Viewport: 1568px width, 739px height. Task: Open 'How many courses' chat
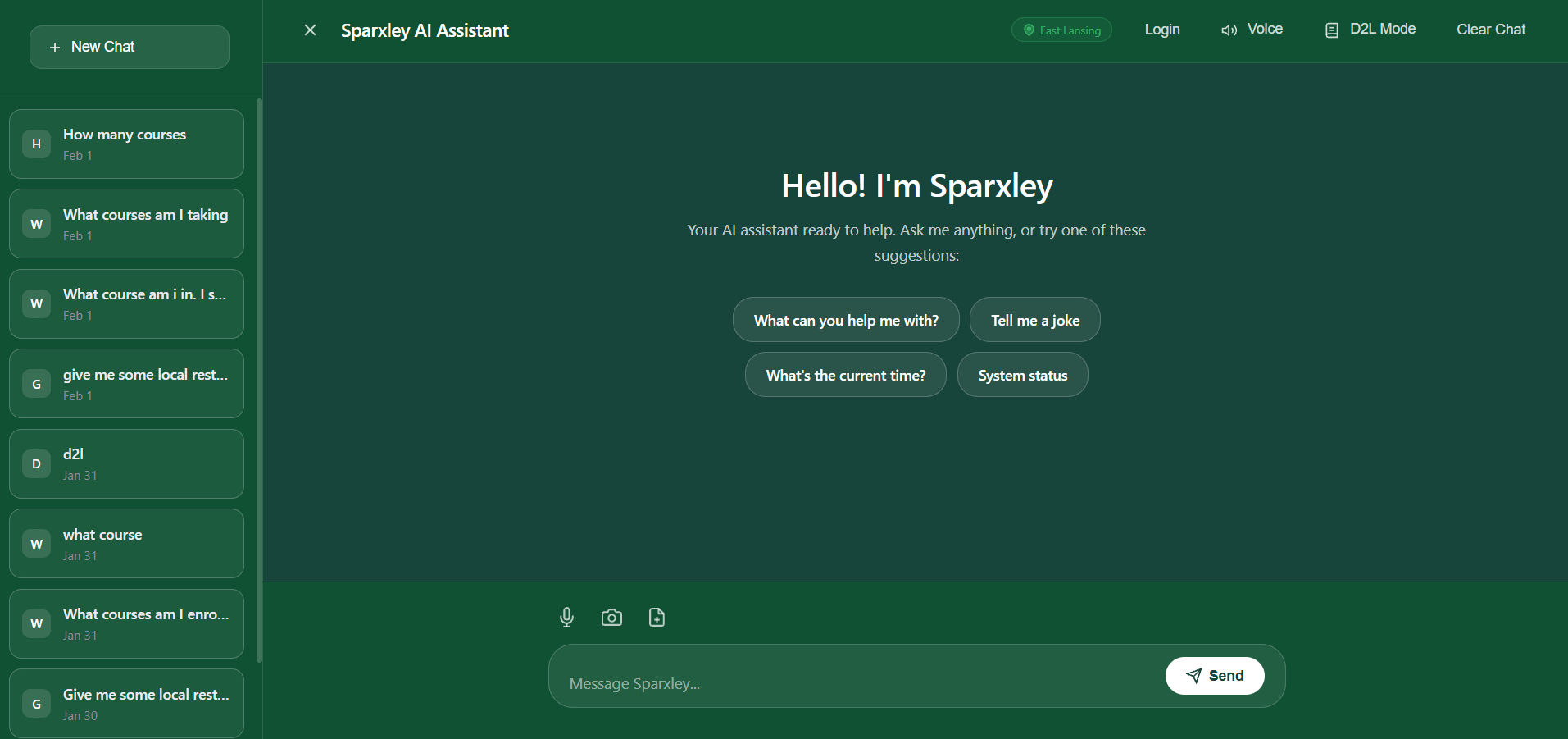click(x=126, y=144)
